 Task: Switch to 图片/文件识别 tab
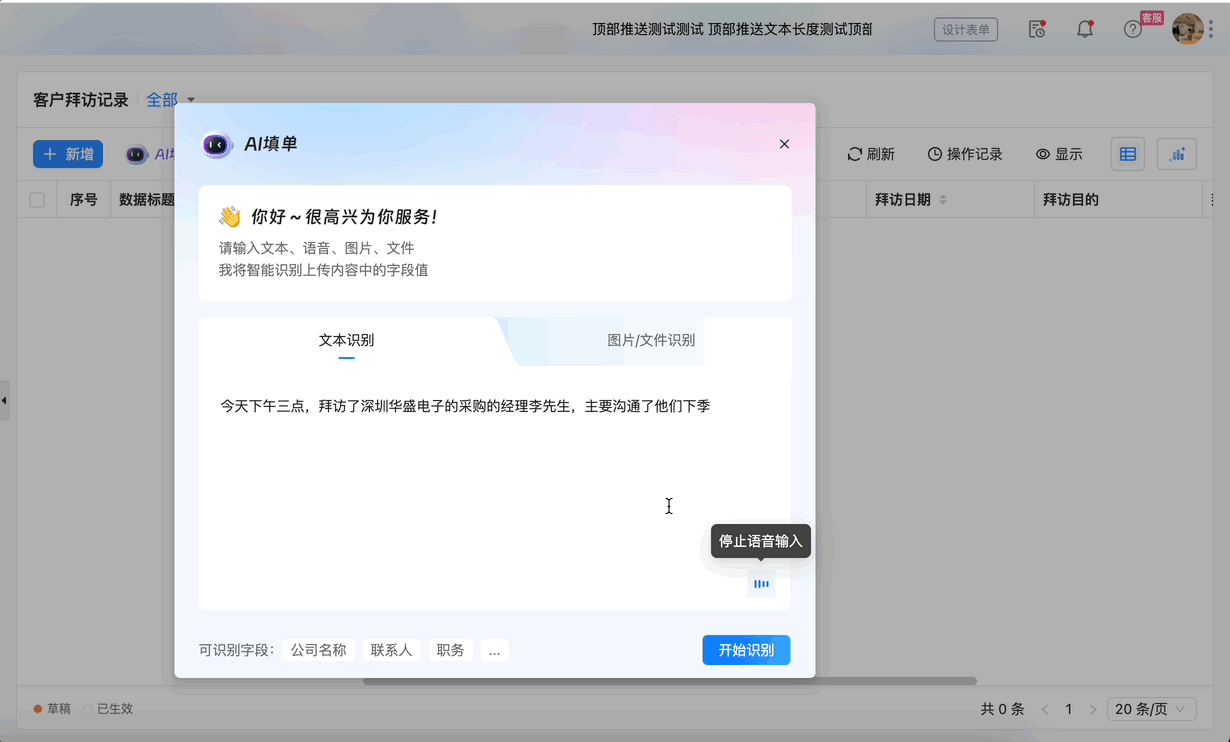(x=651, y=340)
